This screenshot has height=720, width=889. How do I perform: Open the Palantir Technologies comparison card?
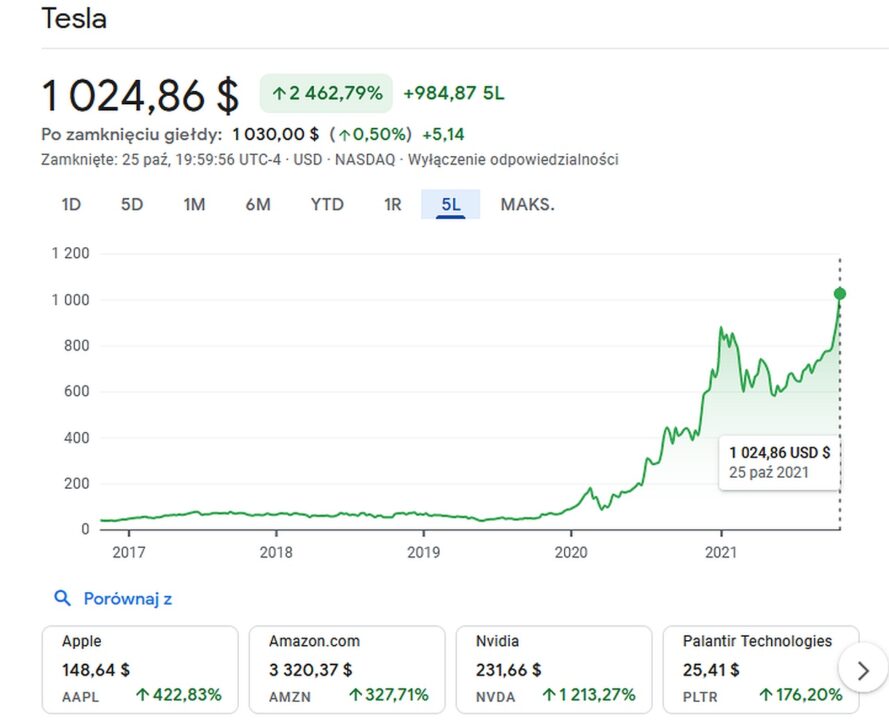pos(761,670)
